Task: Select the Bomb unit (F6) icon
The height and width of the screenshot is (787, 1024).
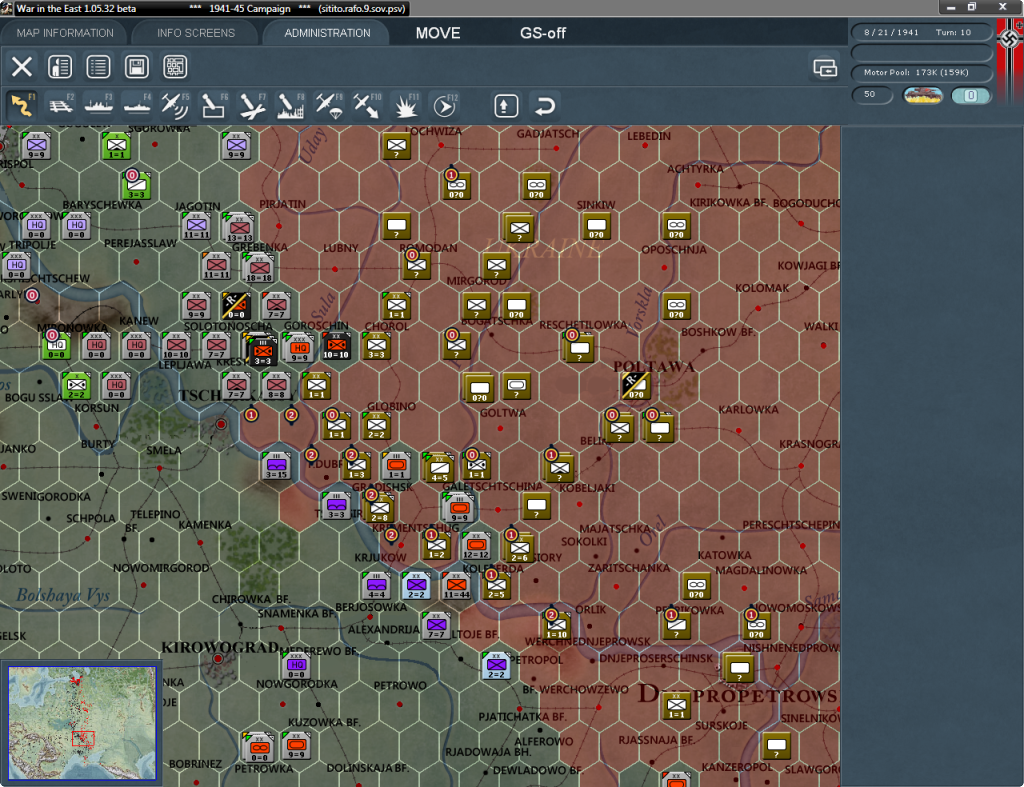Action: [x=214, y=105]
